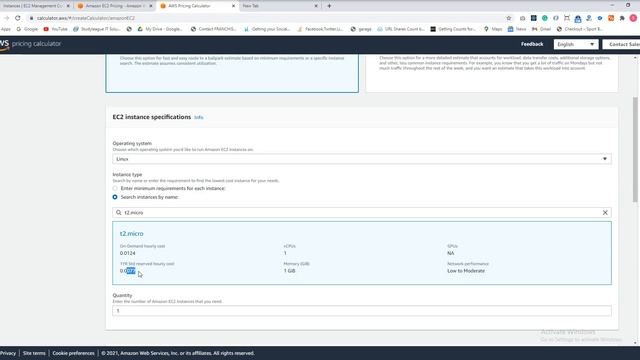The width and height of the screenshot is (640, 360).
Task: Open the Contact FRANCHISE bookmark
Action: point(213,29)
